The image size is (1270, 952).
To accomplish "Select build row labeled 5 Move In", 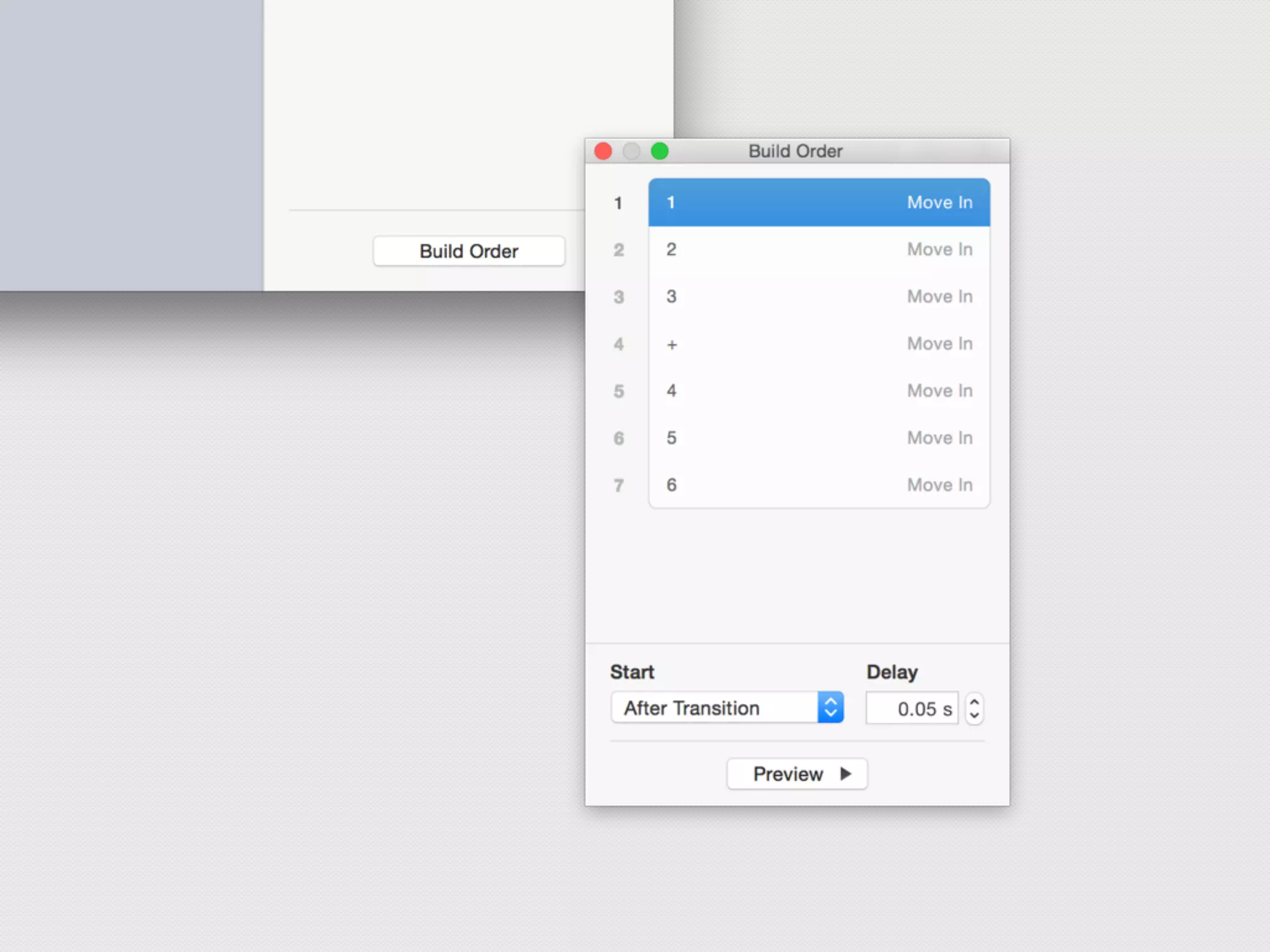I will pos(819,438).
